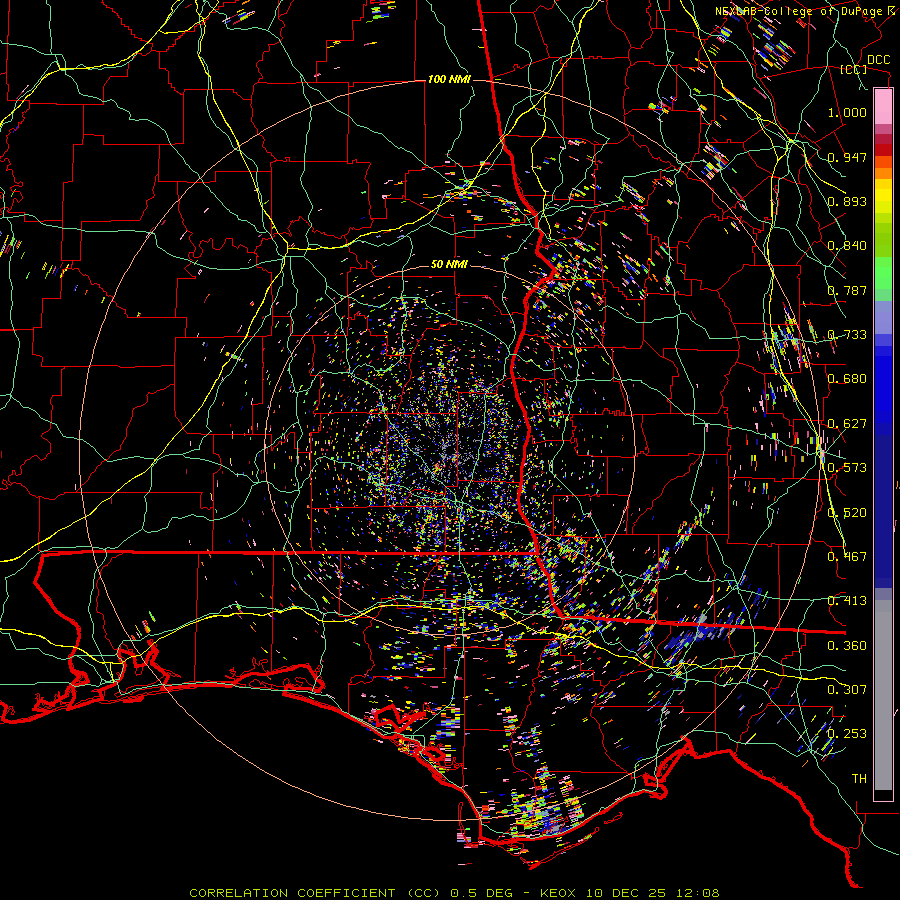
Task: Click the 100 NMI range ring label
Action: click(448, 79)
